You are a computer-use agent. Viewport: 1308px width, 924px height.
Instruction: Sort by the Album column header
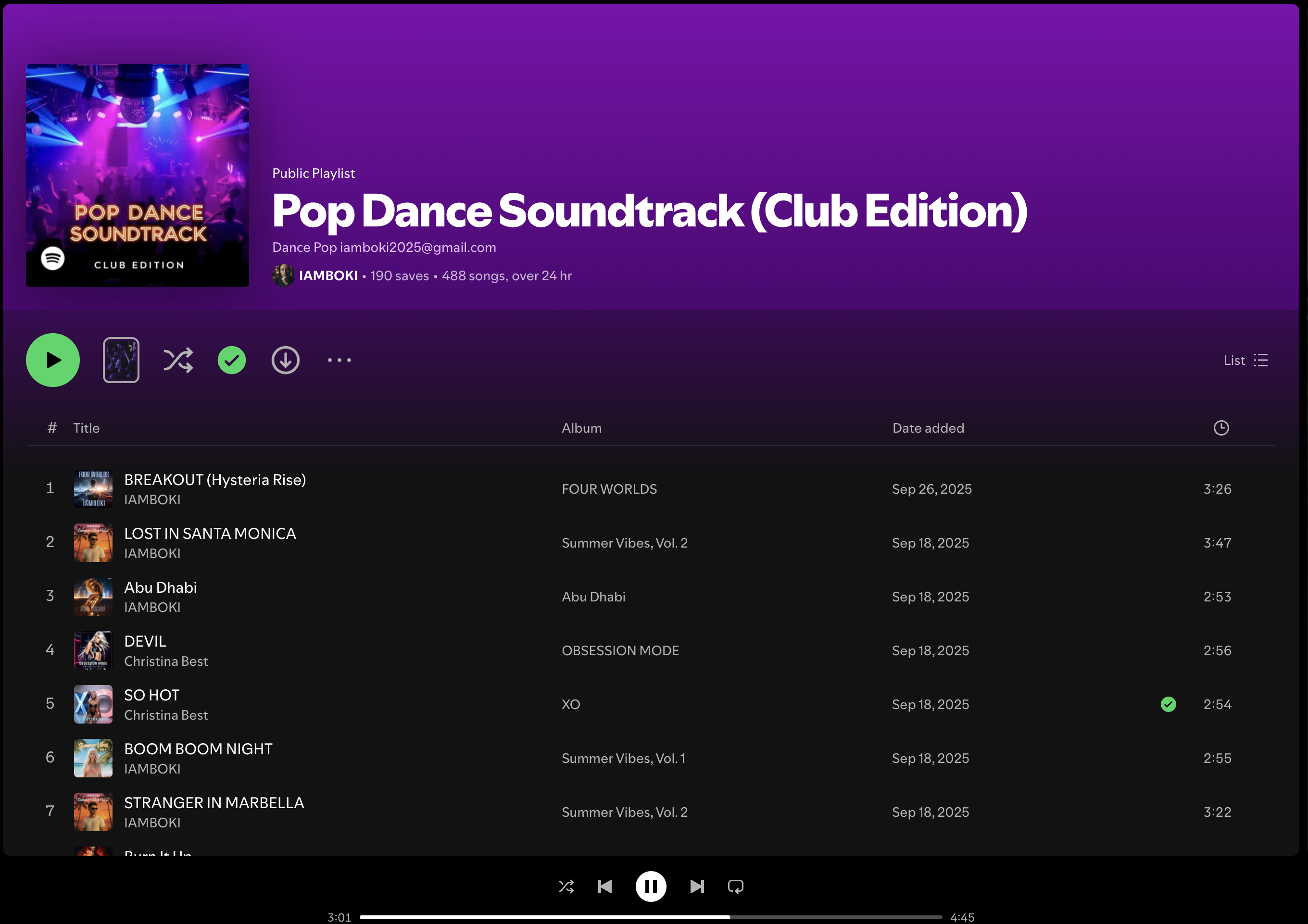(581, 428)
